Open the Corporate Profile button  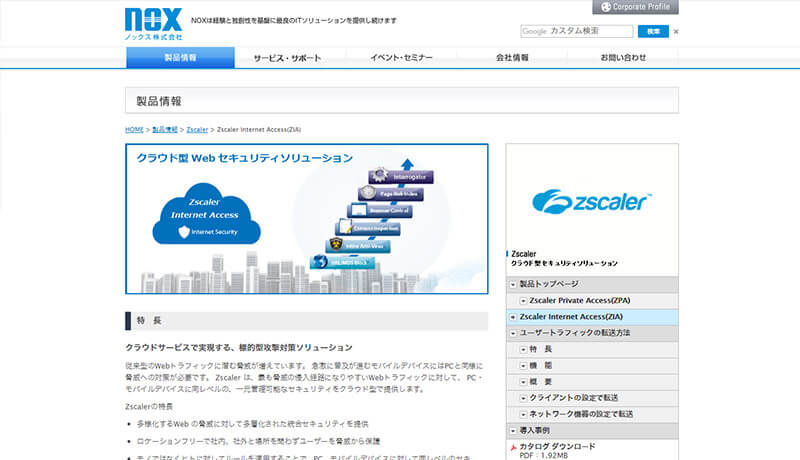tap(635, 7)
